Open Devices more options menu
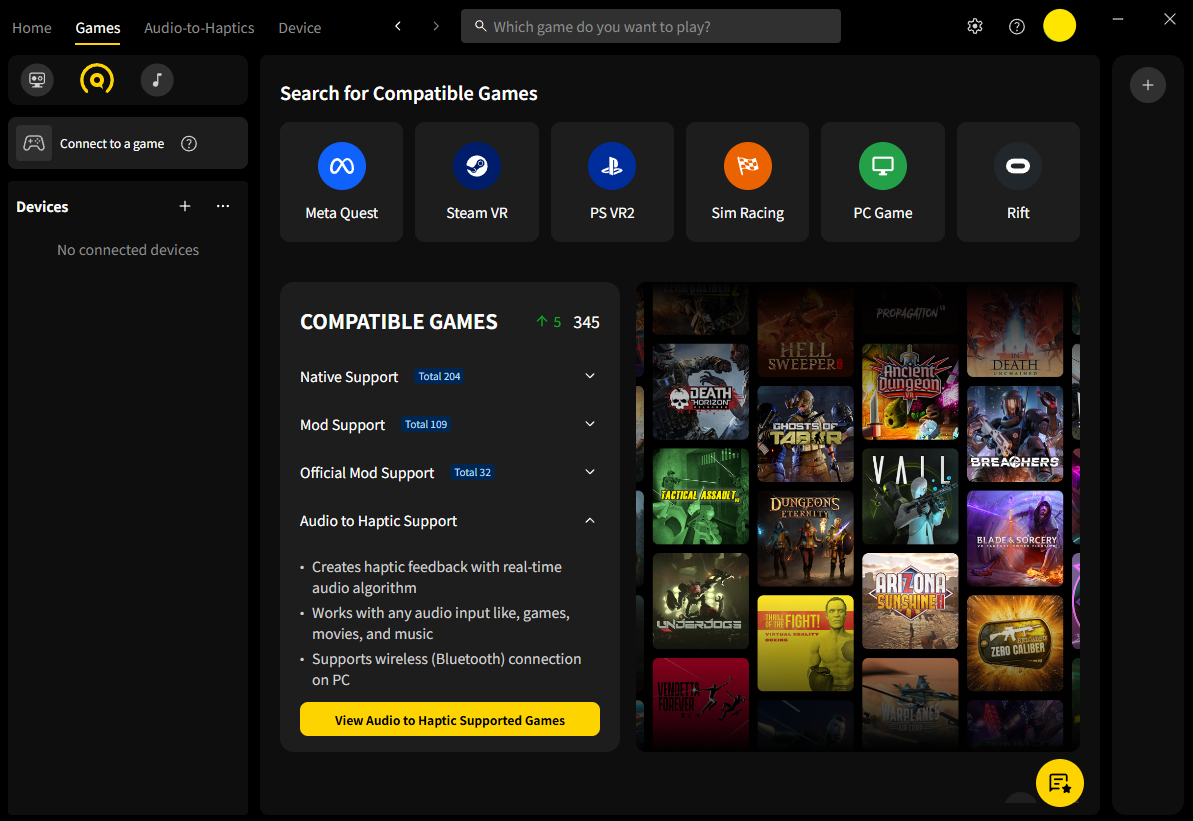 pos(223,206)
